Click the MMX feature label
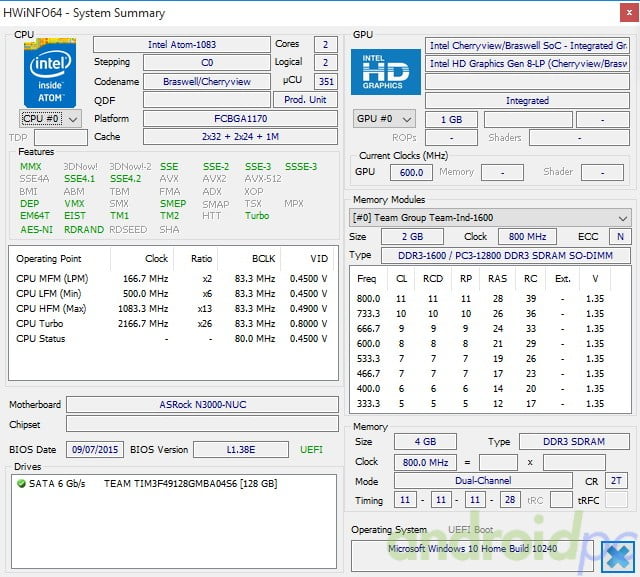640x577 pixels. click(x=31, y=166)
